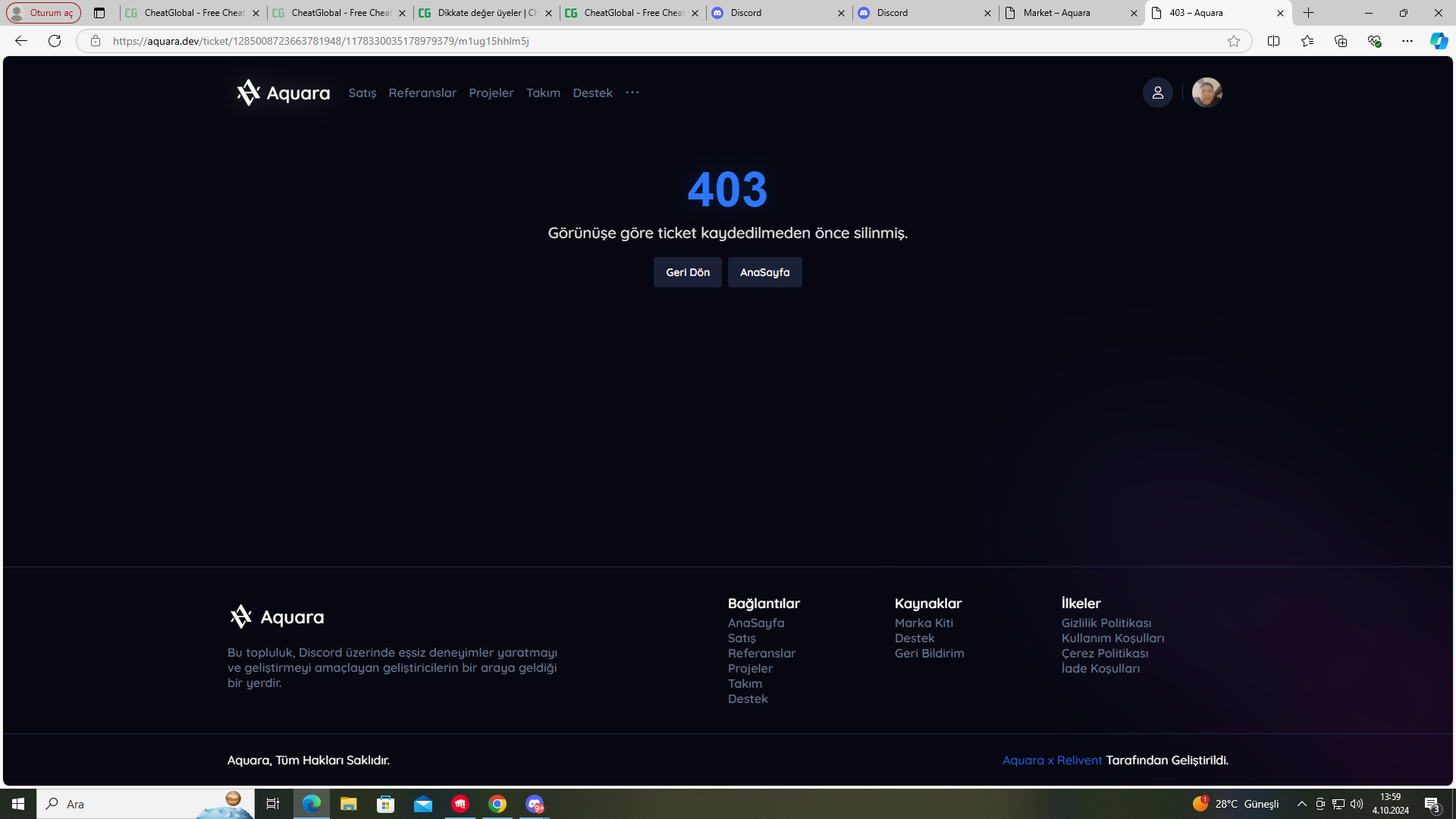1456x819 pixels.
Task: Open footer Projeler link
Action: pyautogui.click(x=750, y=668)
